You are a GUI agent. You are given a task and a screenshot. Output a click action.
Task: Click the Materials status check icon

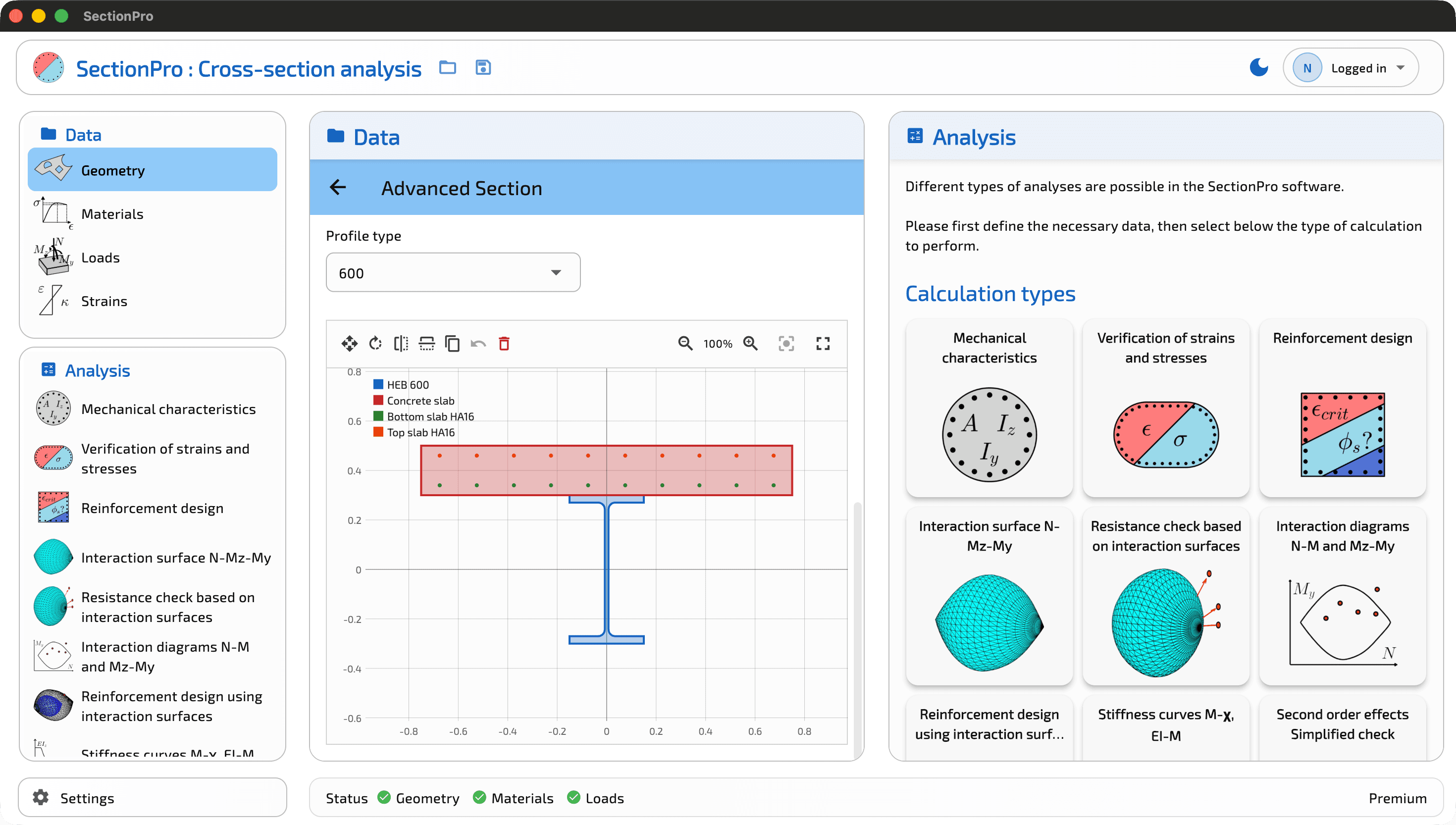479,798
